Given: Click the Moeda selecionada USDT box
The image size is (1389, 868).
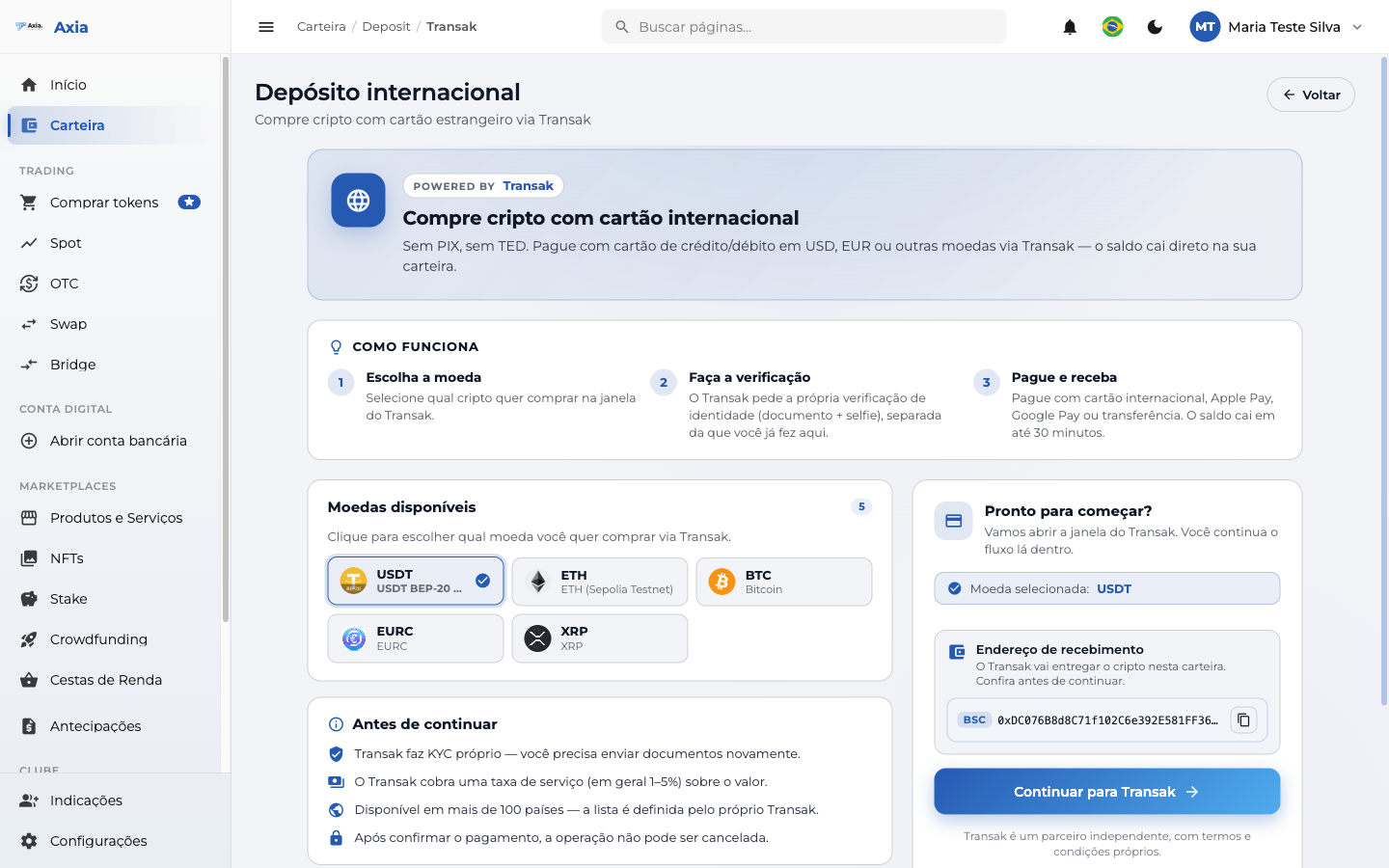Looking at the screenshot, I should click(x=1107, y=588).
